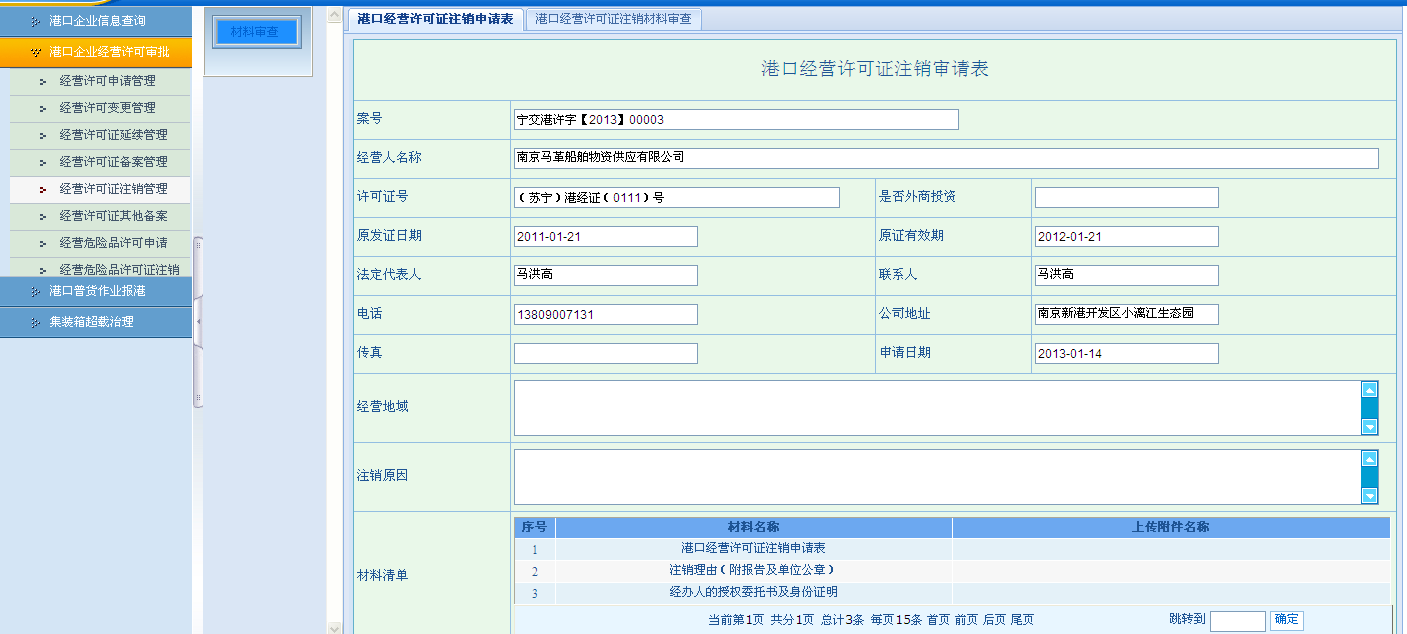Open 经营危险品许可申请 menu item
The image size is (1407, 634).
coord(113,243)
